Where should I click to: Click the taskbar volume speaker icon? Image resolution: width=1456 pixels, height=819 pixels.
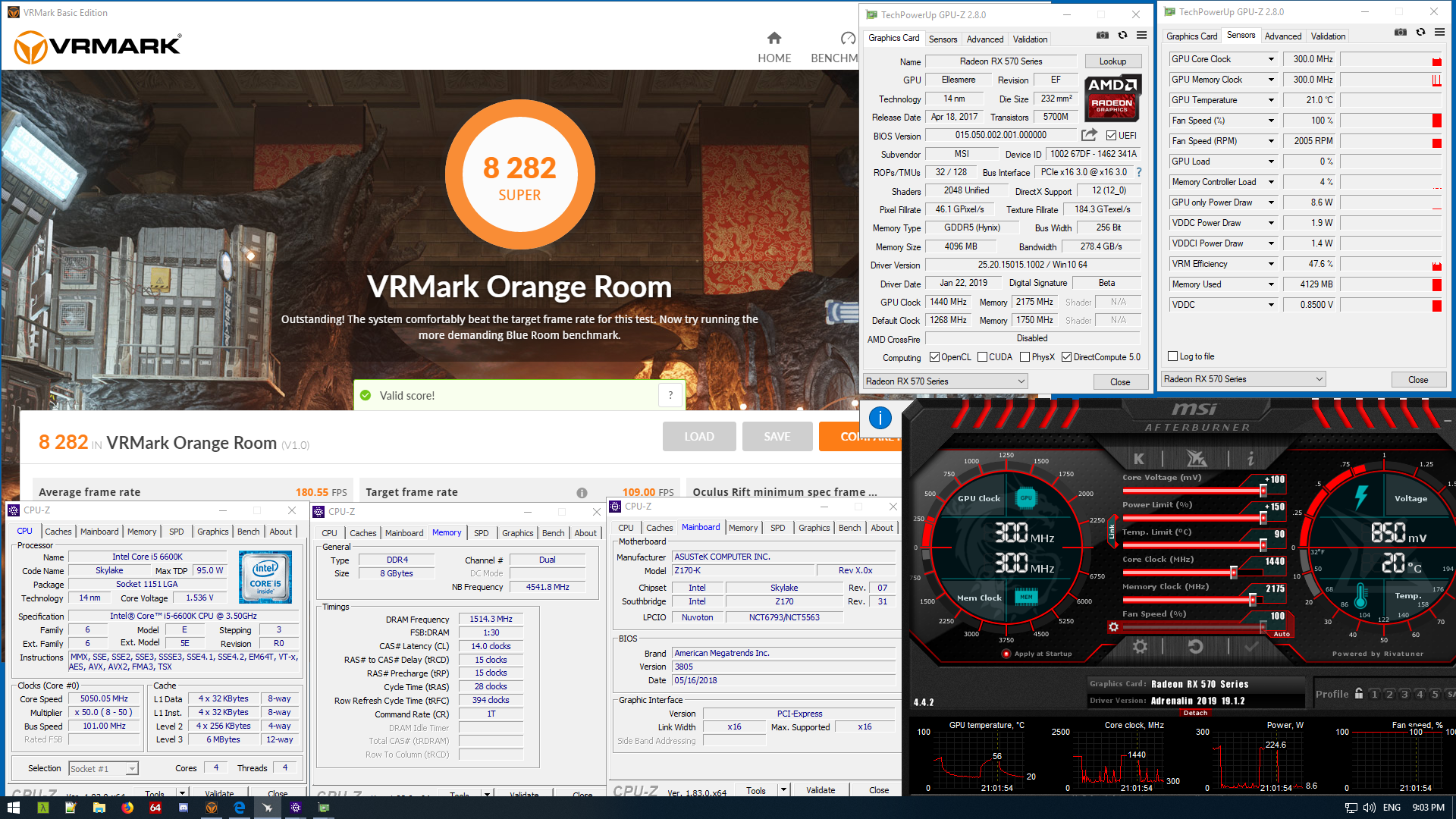click(x=1369, y=808)
